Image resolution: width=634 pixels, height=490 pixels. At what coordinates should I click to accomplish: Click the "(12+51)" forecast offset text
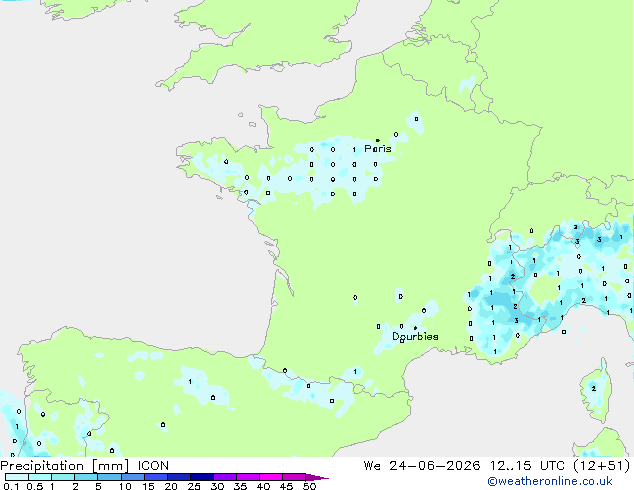coord(602,466)
